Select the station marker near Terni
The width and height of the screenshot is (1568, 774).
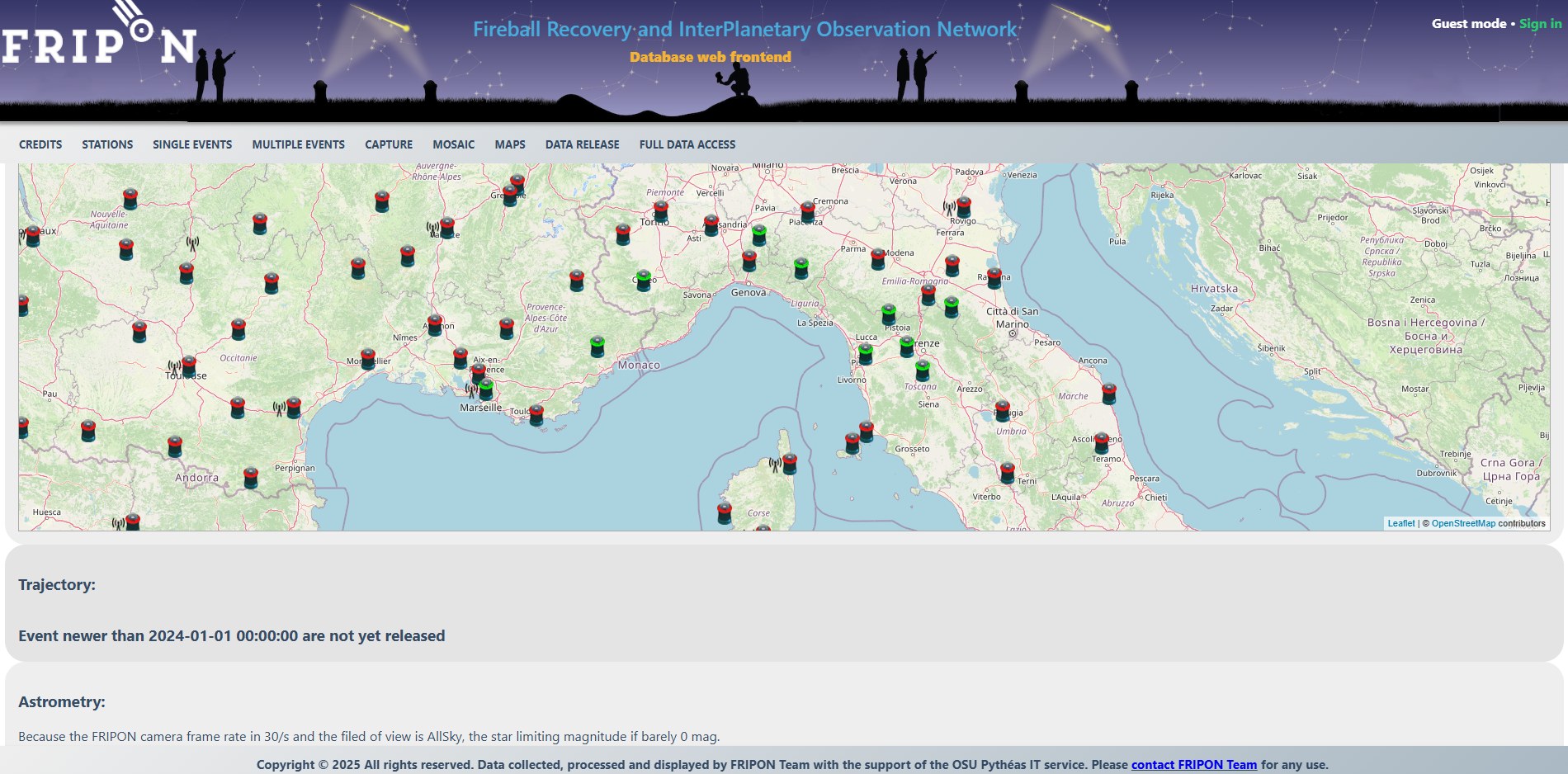[1008, 472]
